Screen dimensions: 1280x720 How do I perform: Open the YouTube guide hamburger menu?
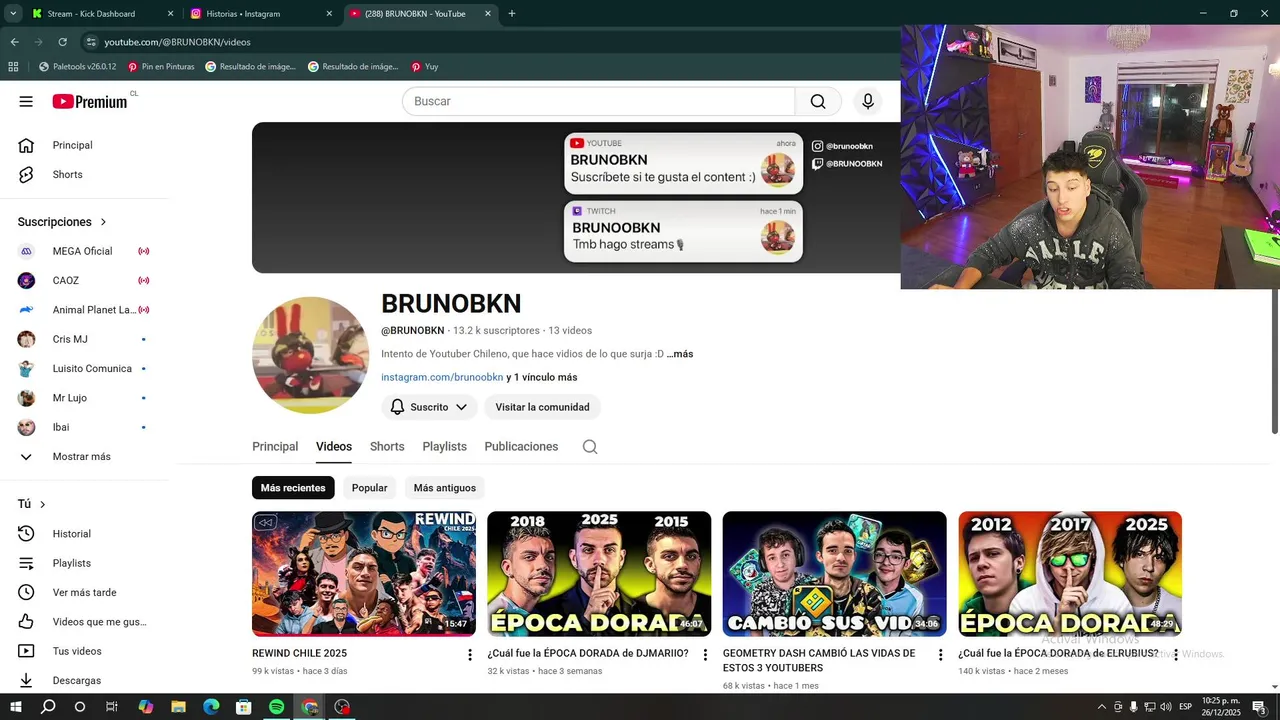[26, 101]
